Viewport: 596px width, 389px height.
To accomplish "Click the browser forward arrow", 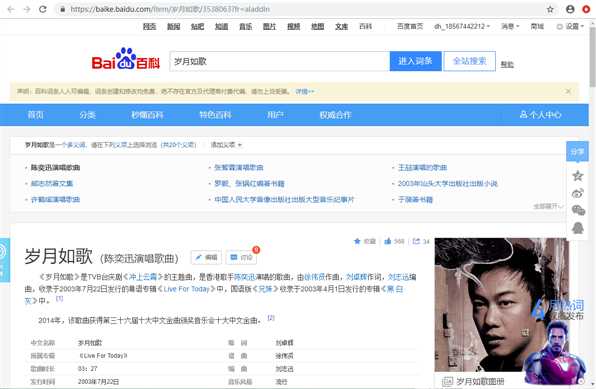I will tap(27, 9).
